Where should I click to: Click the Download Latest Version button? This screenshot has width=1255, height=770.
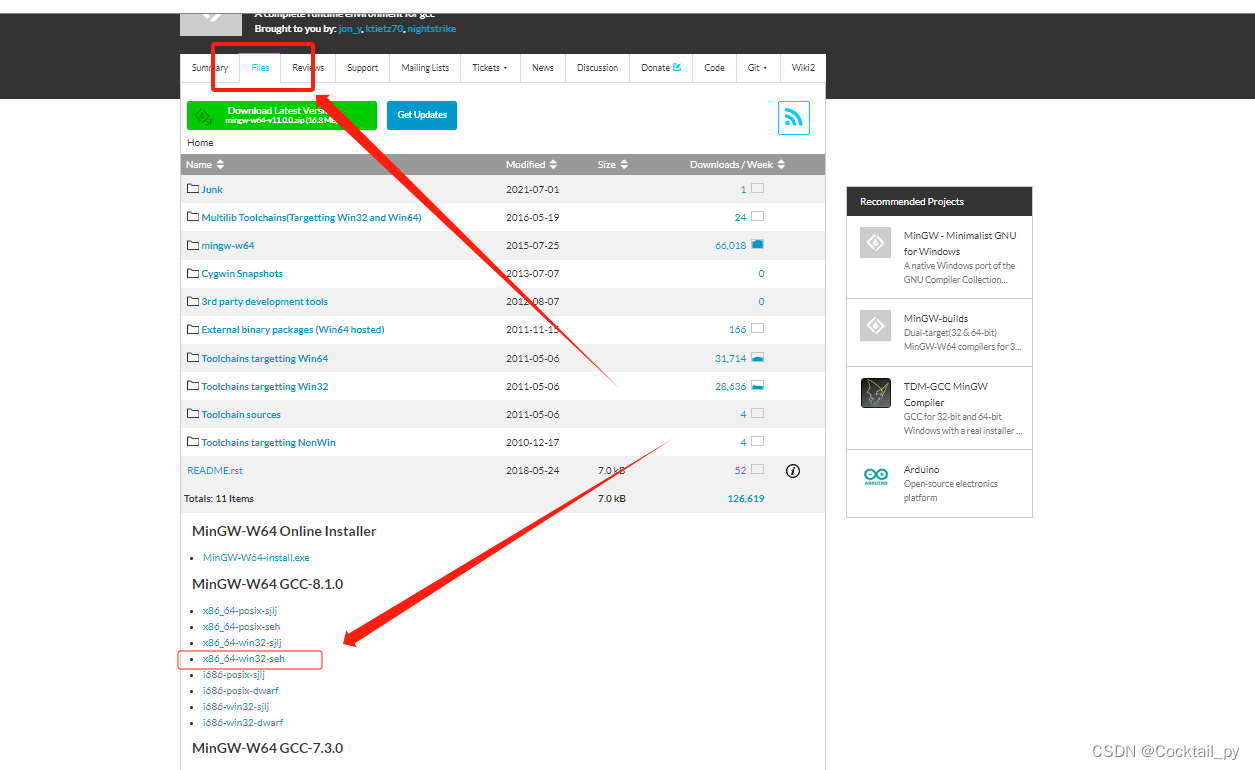(x=282, y=115)
